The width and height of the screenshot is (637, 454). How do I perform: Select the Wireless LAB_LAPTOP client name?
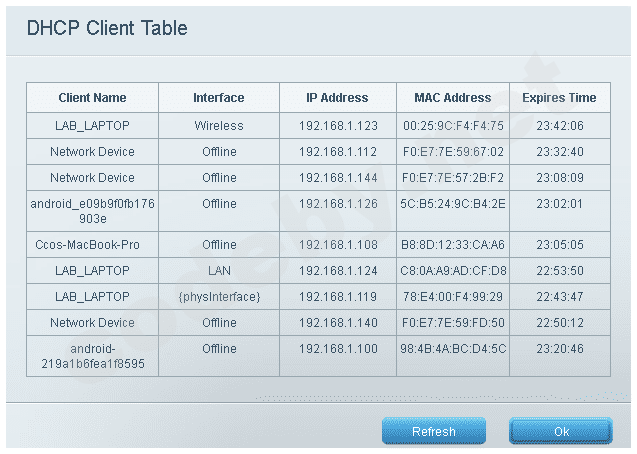click(92, 126)
